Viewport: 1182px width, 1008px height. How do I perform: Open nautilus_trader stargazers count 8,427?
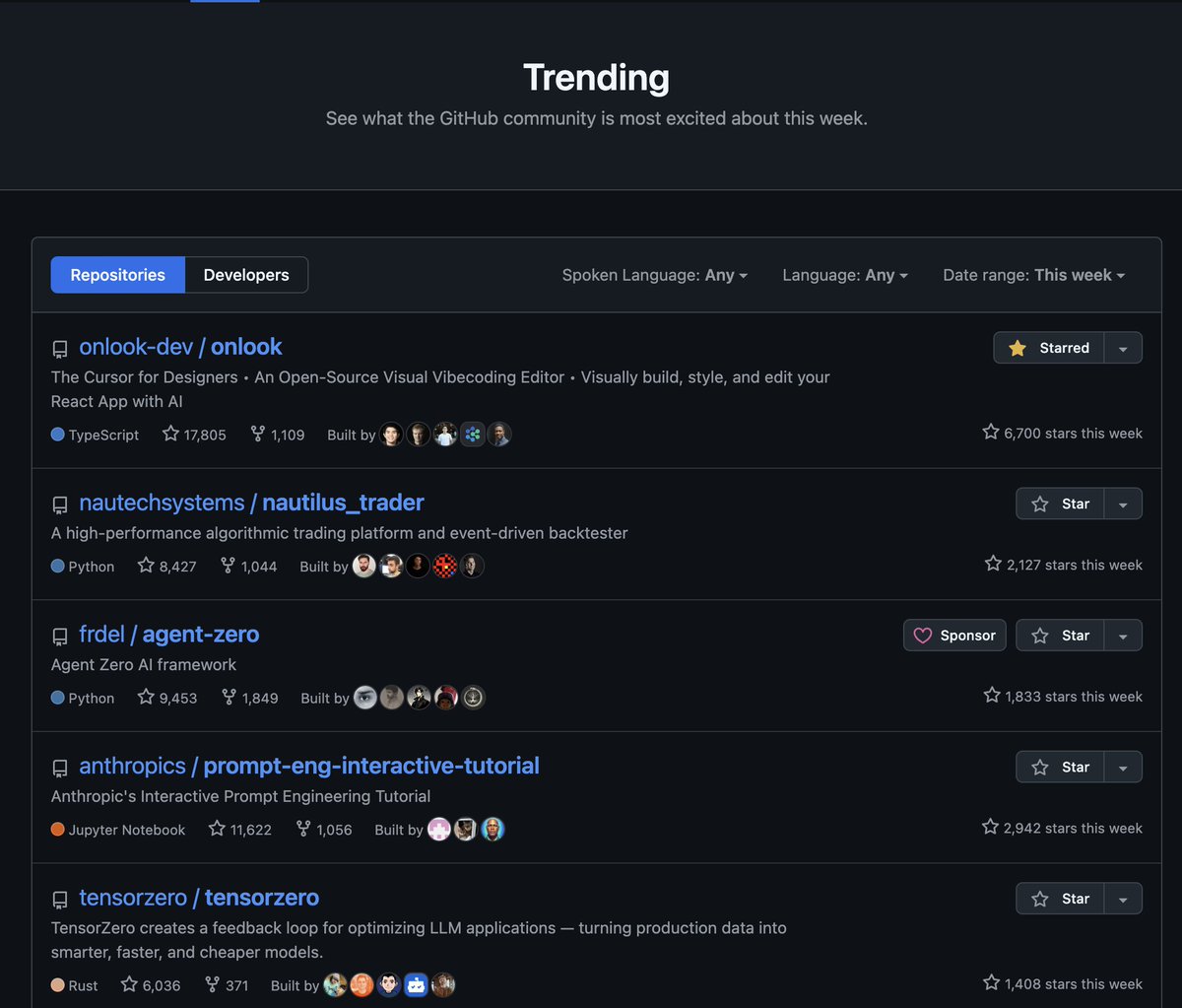pyautogui.click(x=166, y=567)
